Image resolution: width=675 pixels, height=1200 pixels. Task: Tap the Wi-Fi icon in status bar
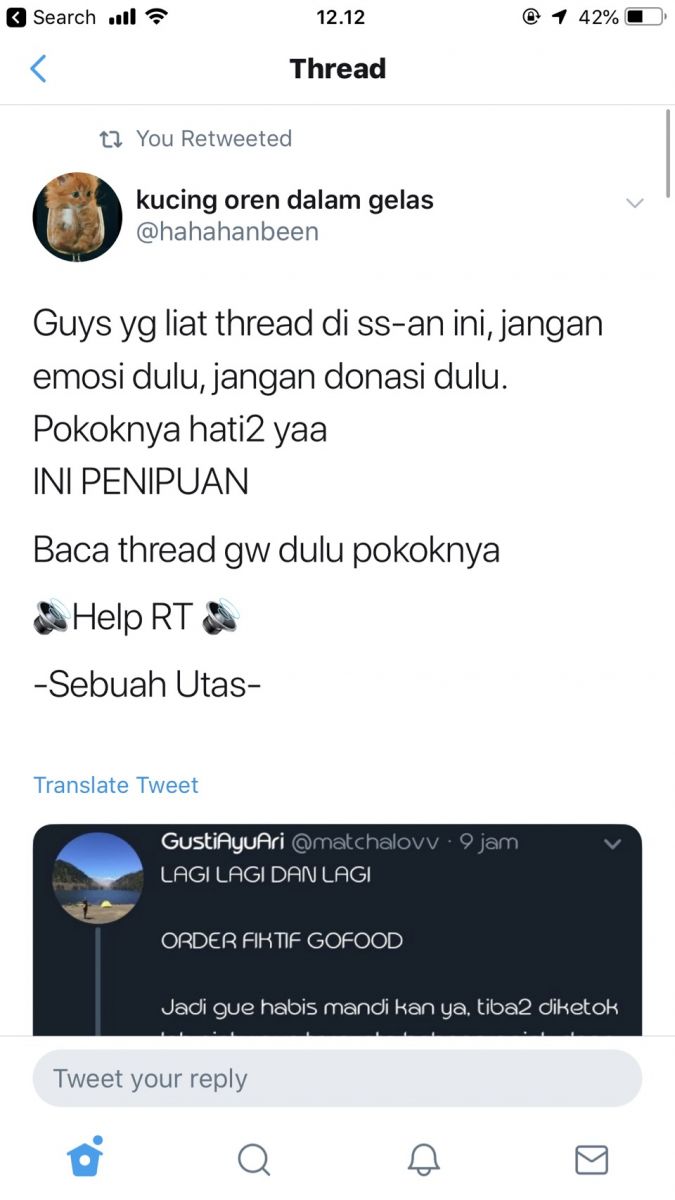coord(157,17)
